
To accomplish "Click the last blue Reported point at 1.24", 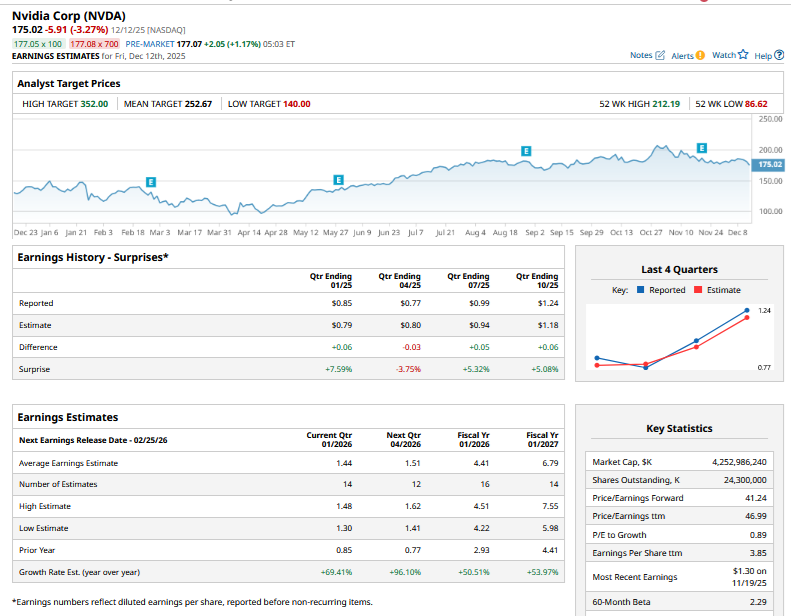I will click(746, 311).
